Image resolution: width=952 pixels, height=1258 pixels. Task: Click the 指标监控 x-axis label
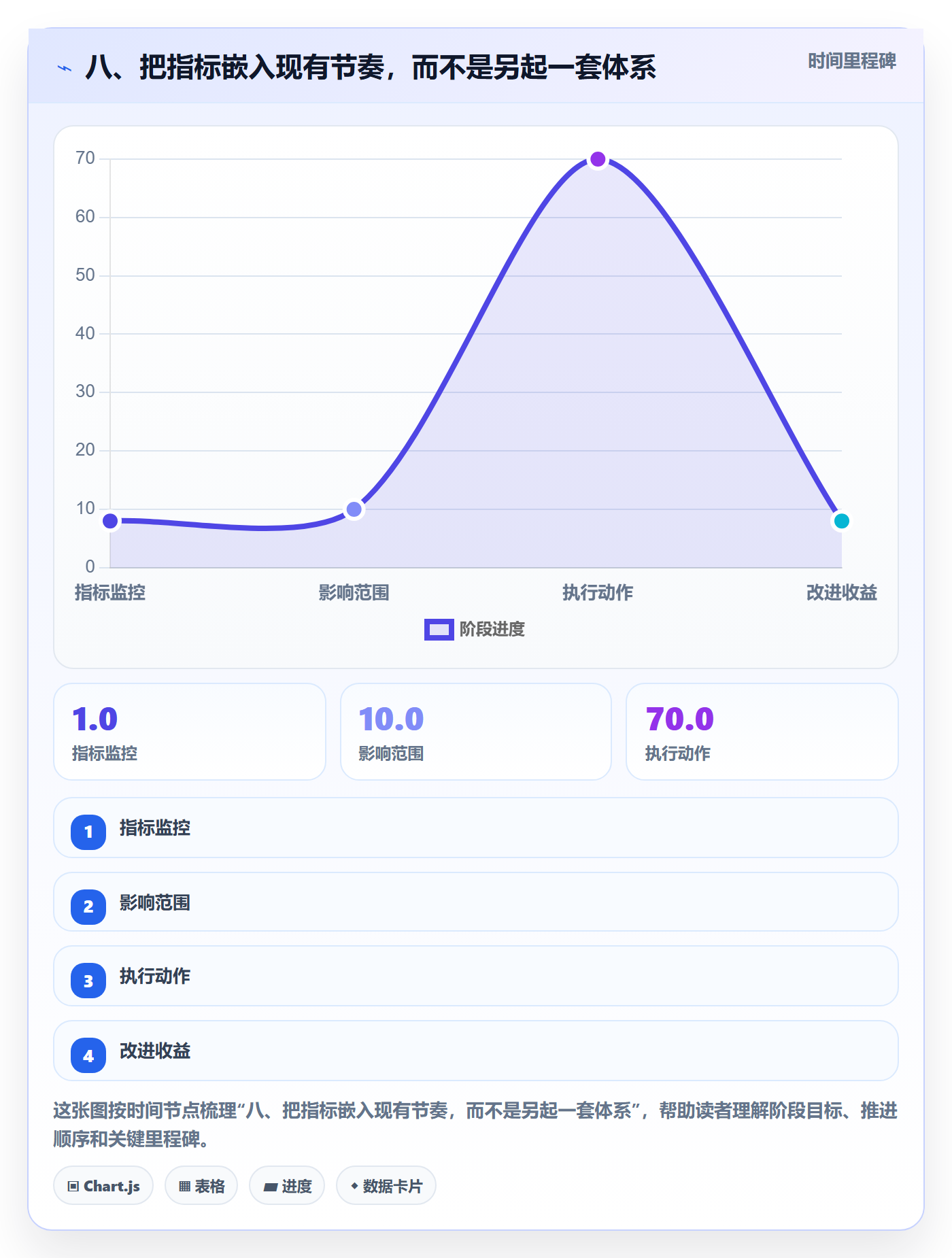click(x=110, y=593)
